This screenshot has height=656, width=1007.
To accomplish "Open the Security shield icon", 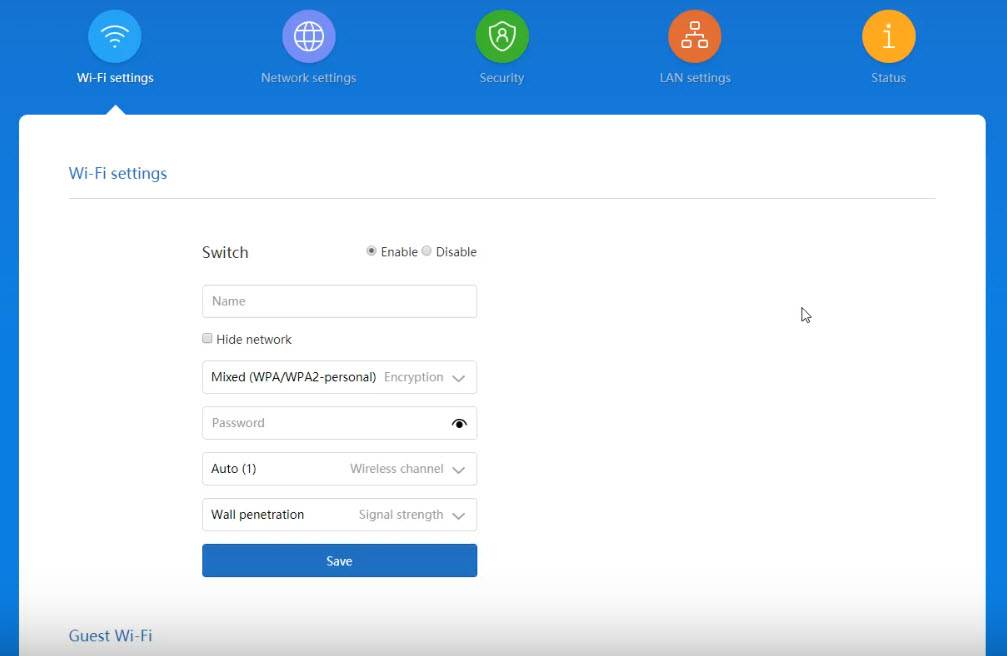I will click(502, 36).
